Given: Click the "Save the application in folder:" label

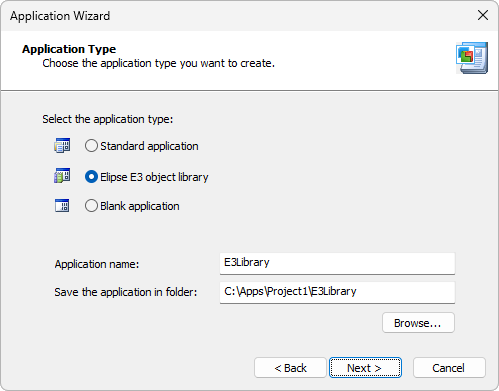Looking at the screenshot, I should coord(126,292).
